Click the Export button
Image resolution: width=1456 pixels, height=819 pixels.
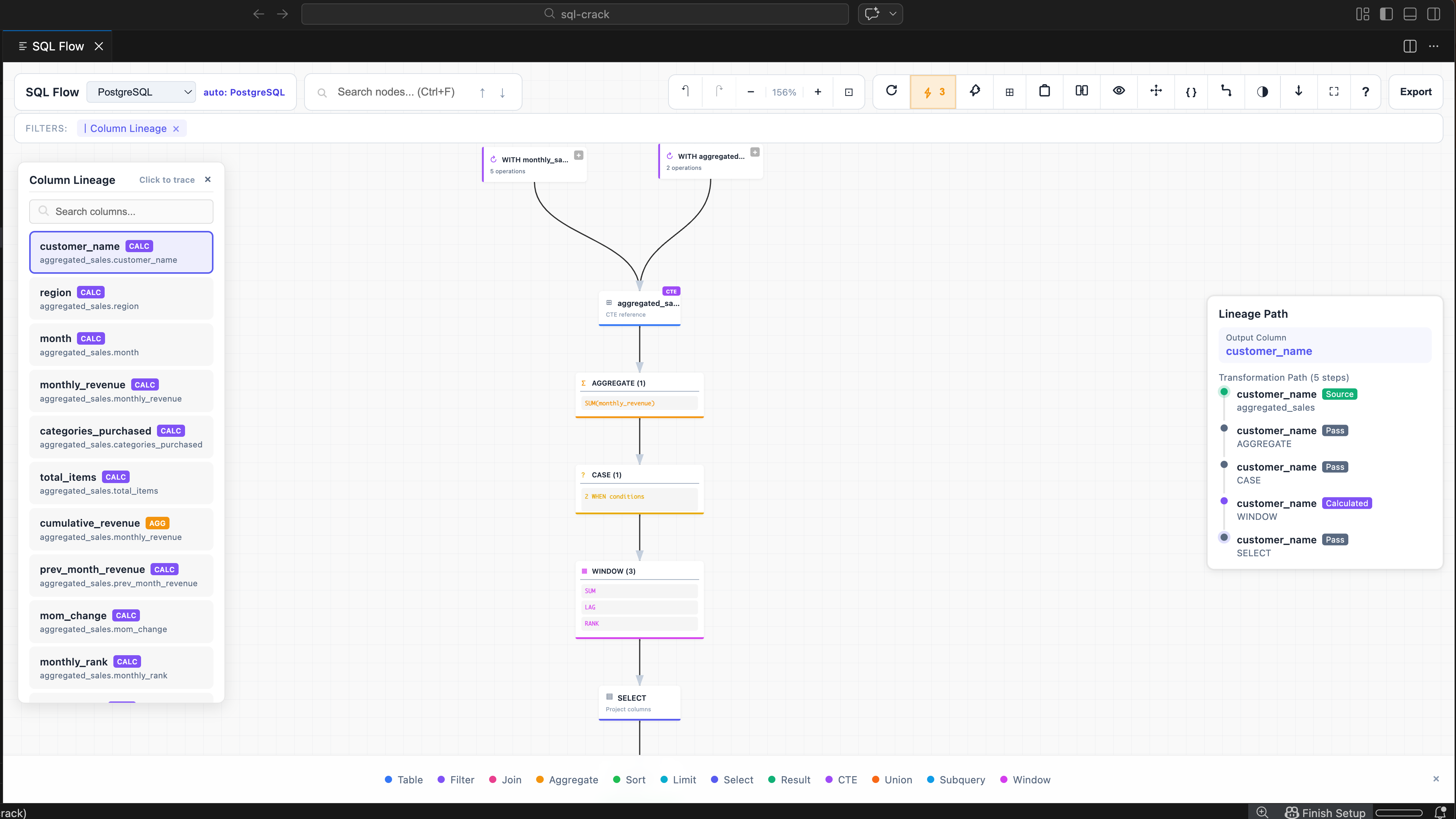pos(1415,91)
